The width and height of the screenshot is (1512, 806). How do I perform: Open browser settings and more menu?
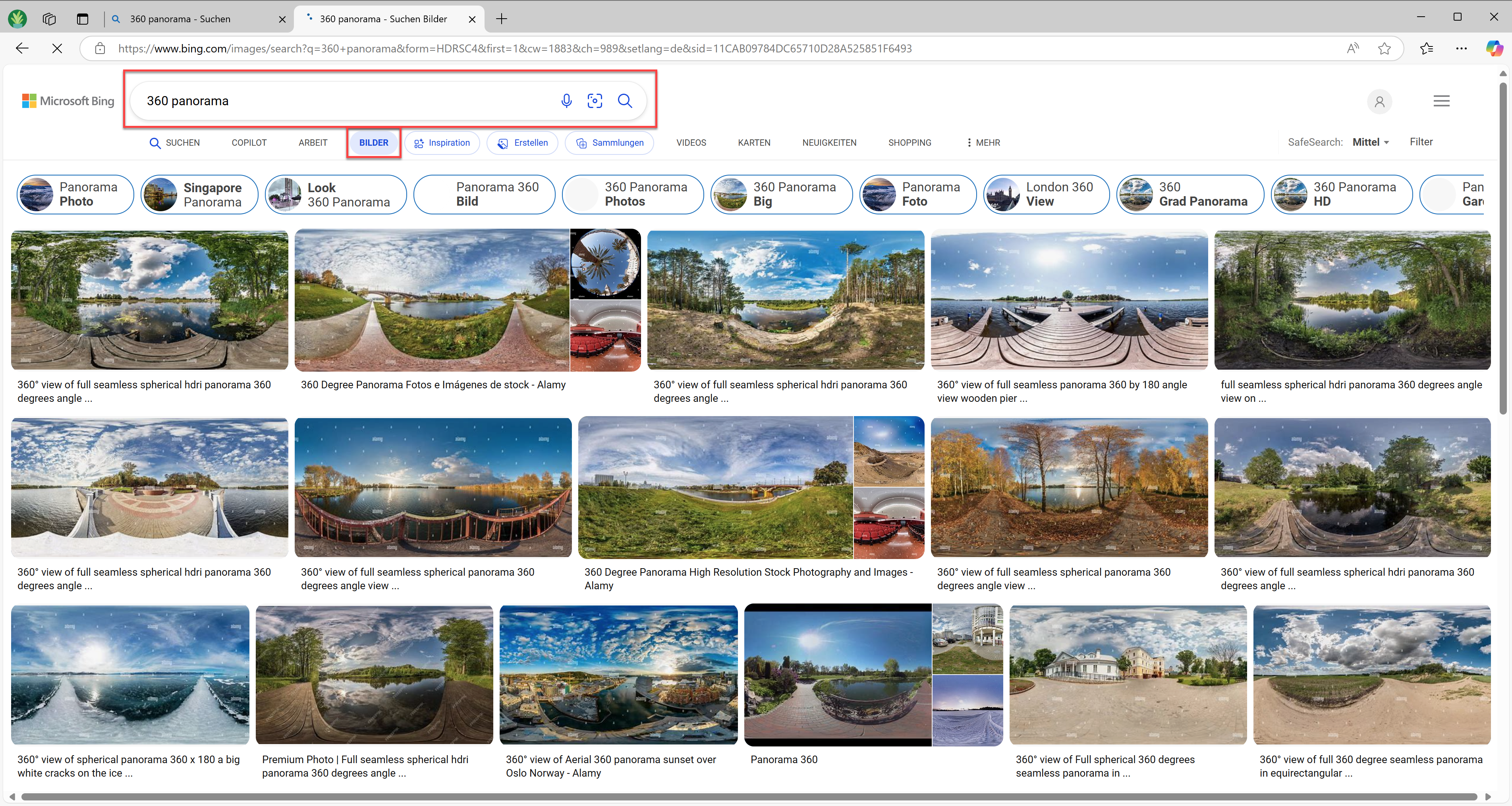1462,49
